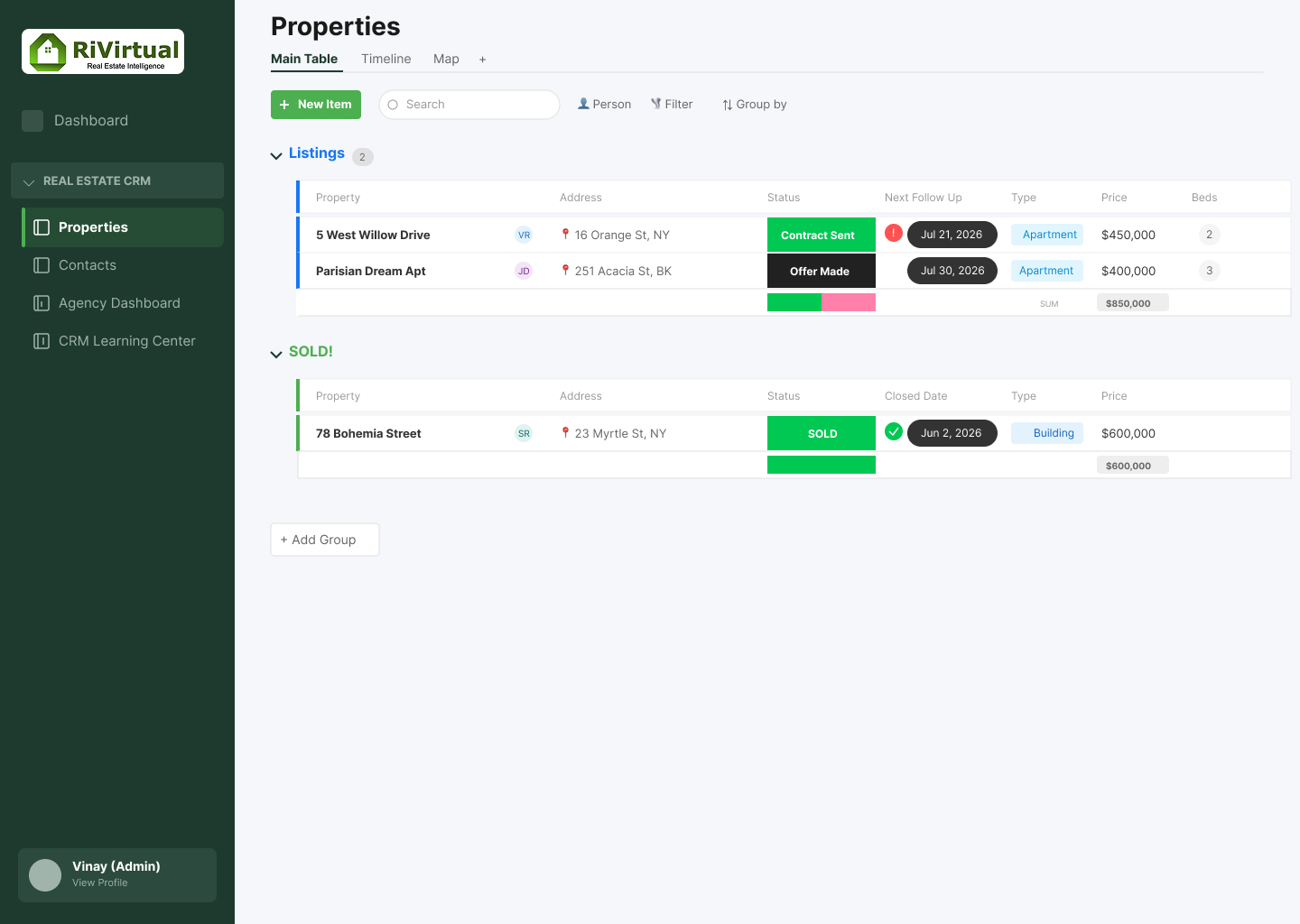
Task: Click the search magnifier icon
Action: 393,105
